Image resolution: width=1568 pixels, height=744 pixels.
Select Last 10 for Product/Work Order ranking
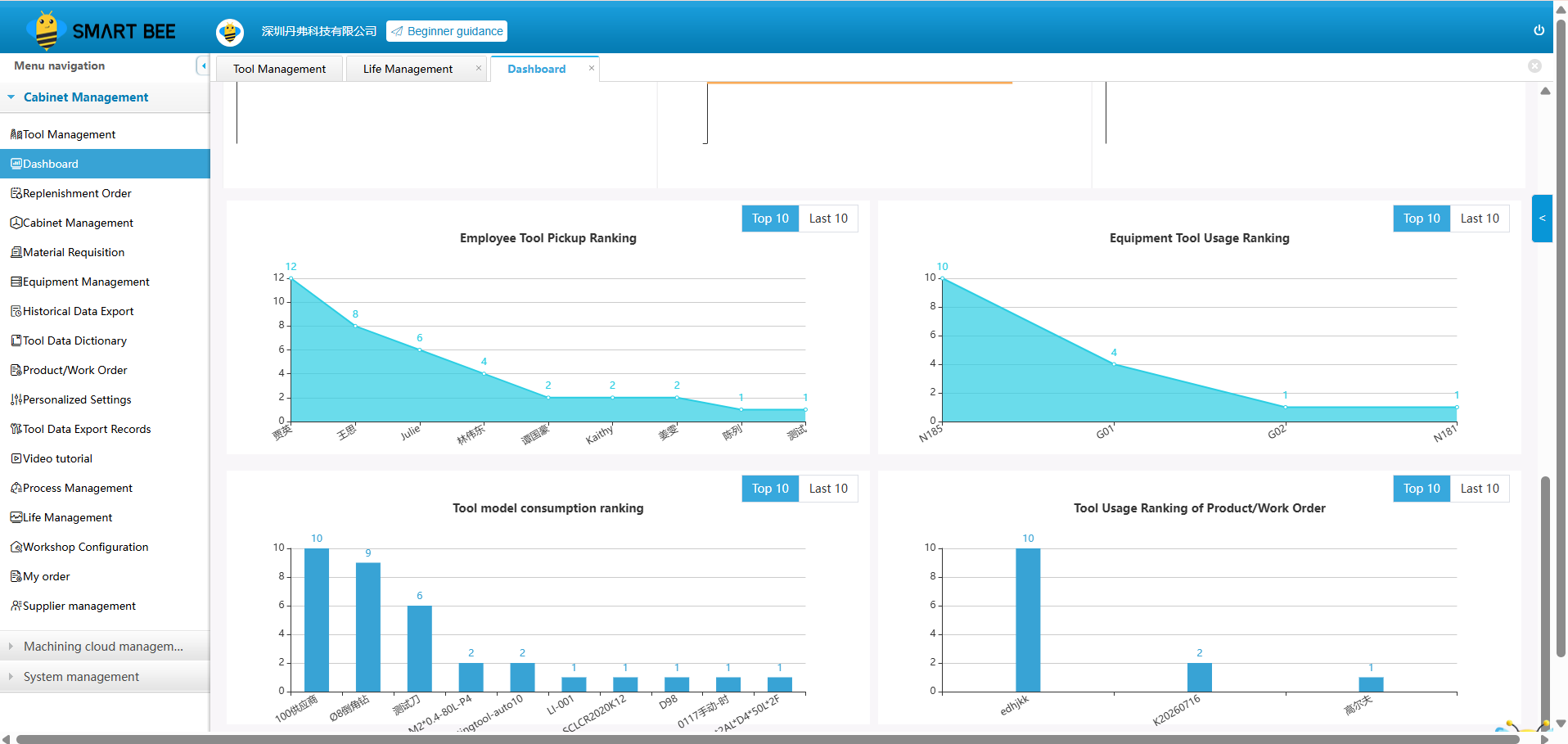coord(1480,489)
